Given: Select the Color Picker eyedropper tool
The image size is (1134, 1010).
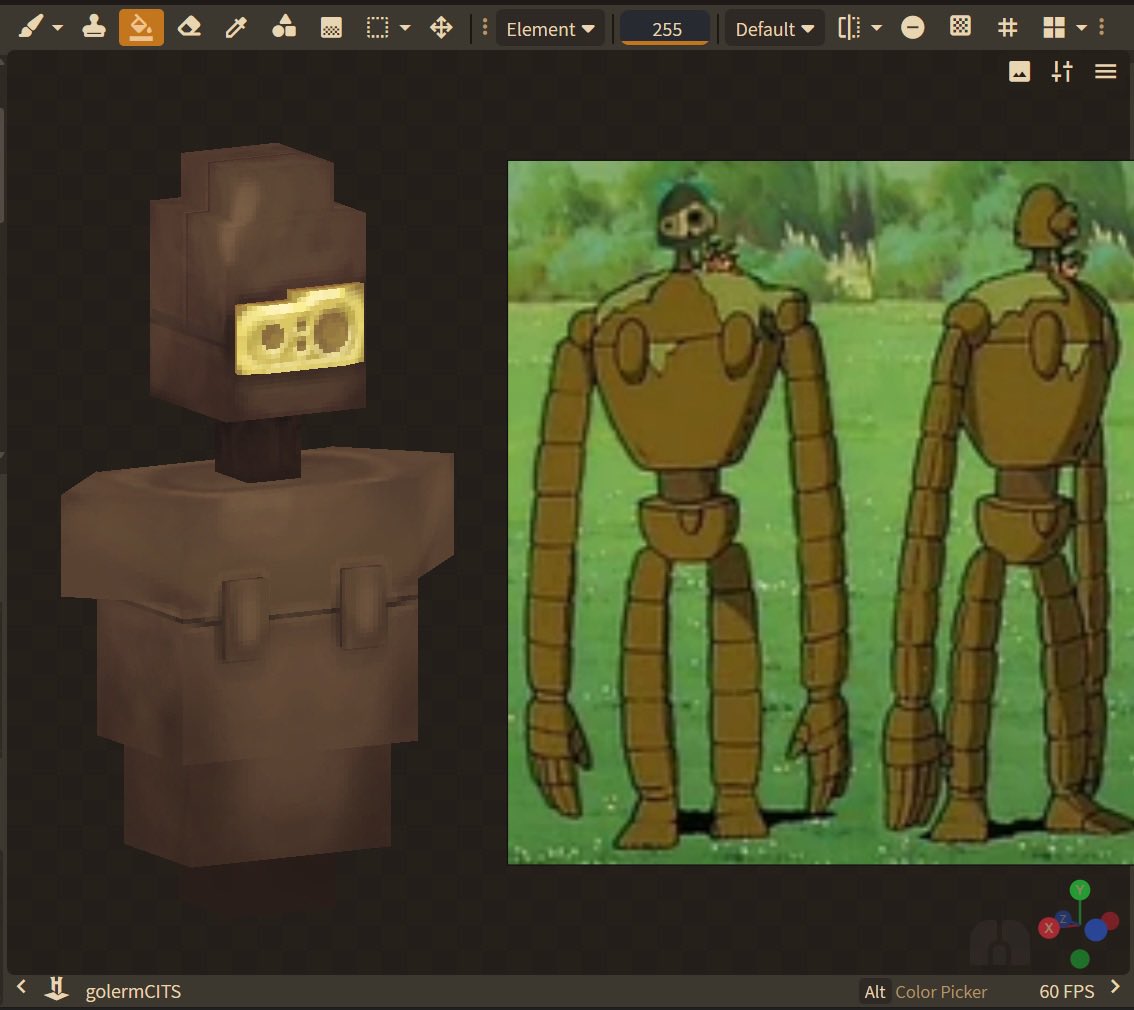Looking at the screenshot, I should coord(236,28).
